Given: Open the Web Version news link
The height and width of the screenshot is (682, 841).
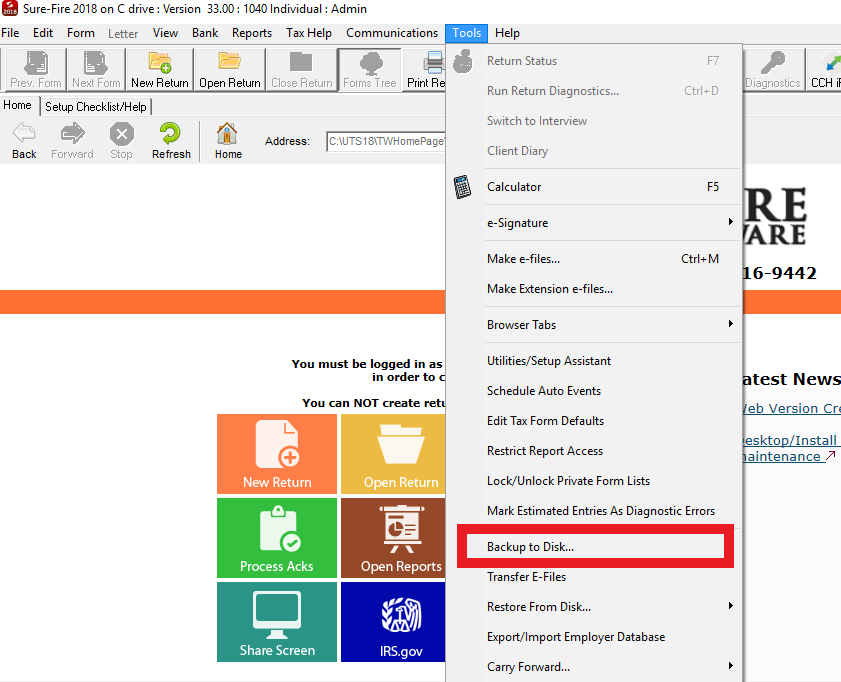Looking at the screenshot, I should pyautogui.click(x=792, y=409).
